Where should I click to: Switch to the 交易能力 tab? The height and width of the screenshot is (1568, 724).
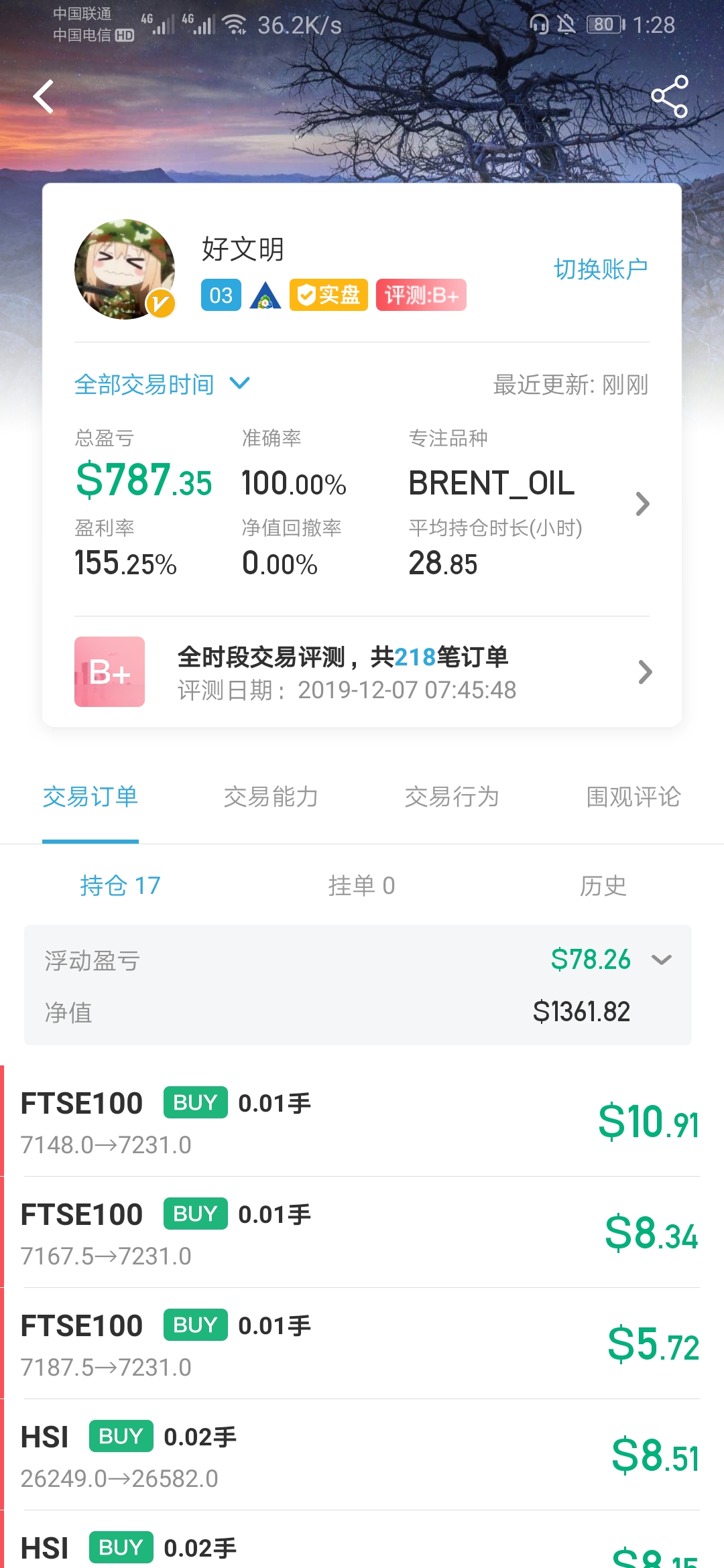tap(271, 797)
